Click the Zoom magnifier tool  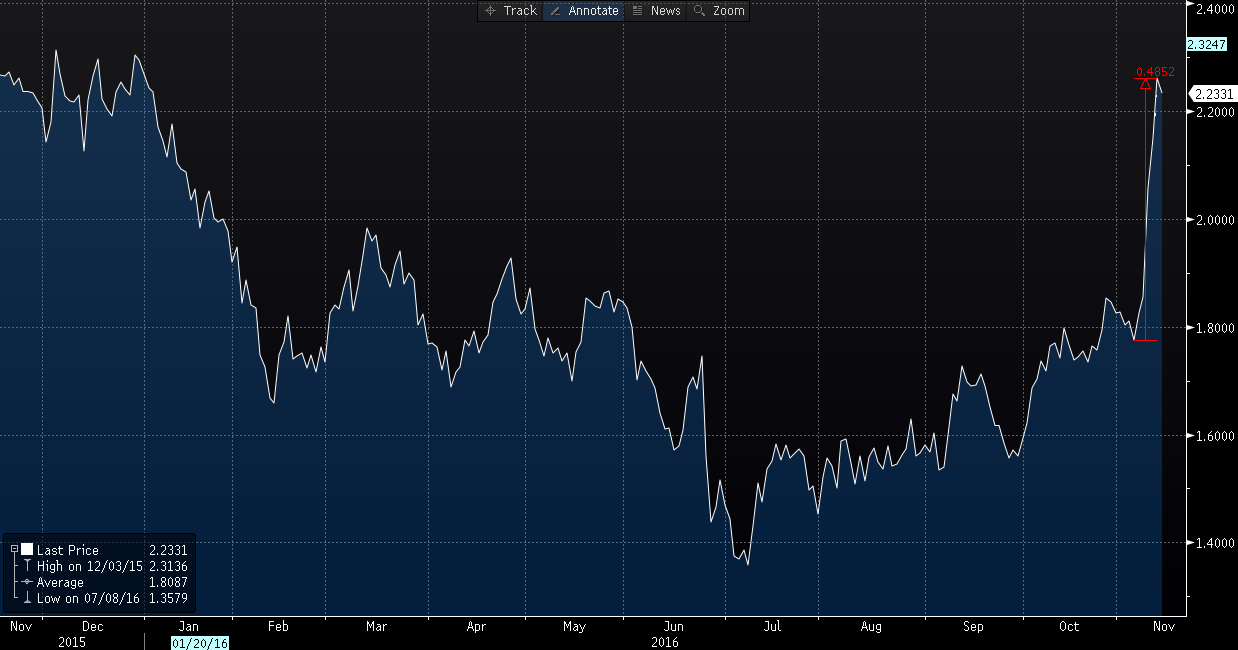pos(719,11)
